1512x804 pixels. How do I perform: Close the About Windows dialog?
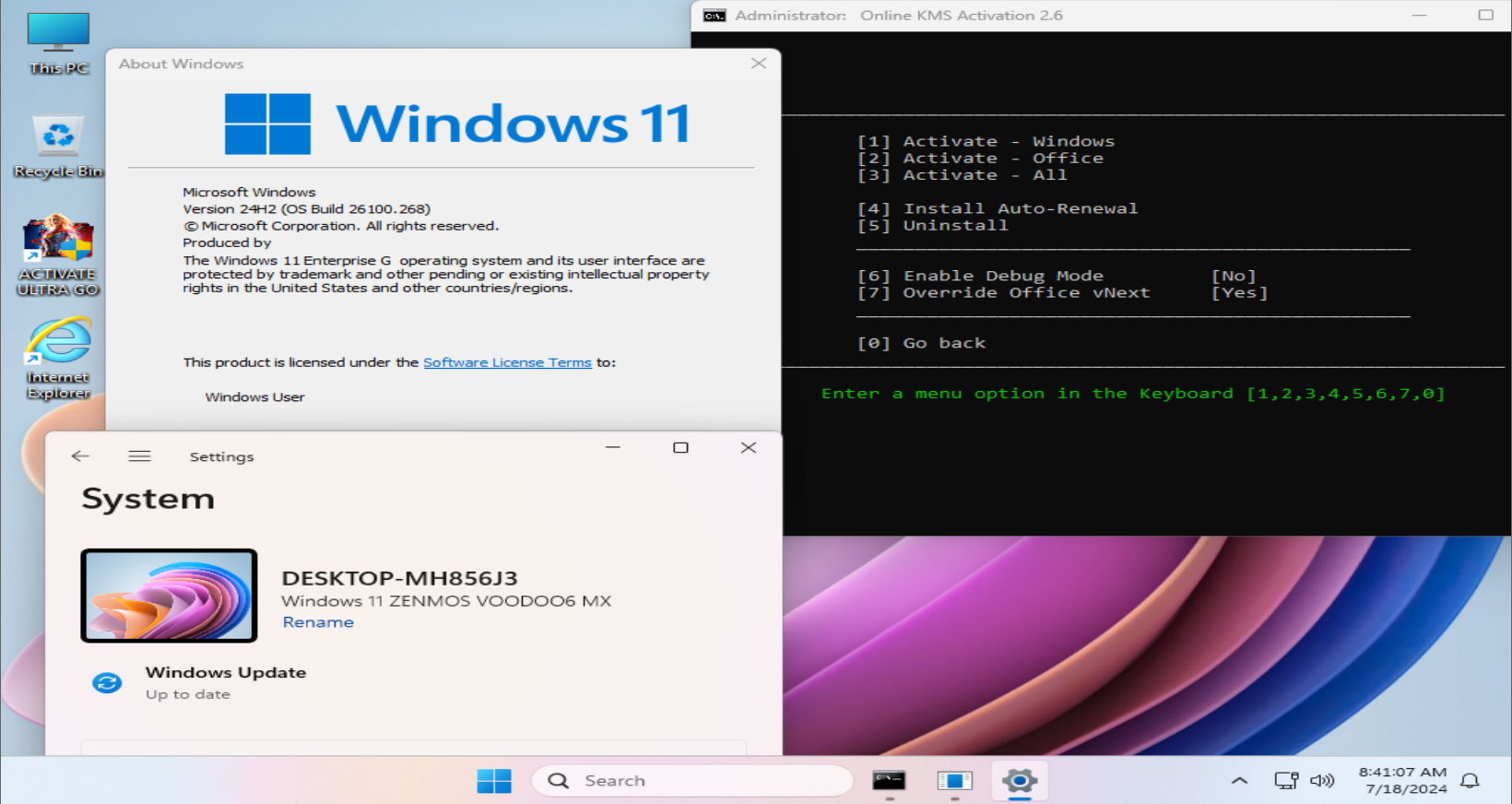click(x=759, y=64)
